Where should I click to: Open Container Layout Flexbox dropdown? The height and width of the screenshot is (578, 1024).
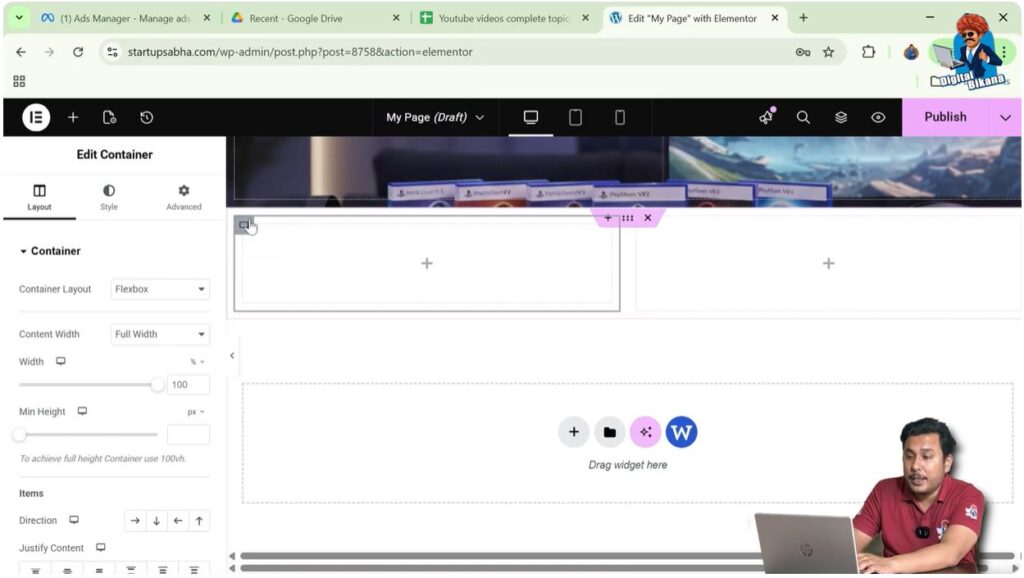coord(160,289)
